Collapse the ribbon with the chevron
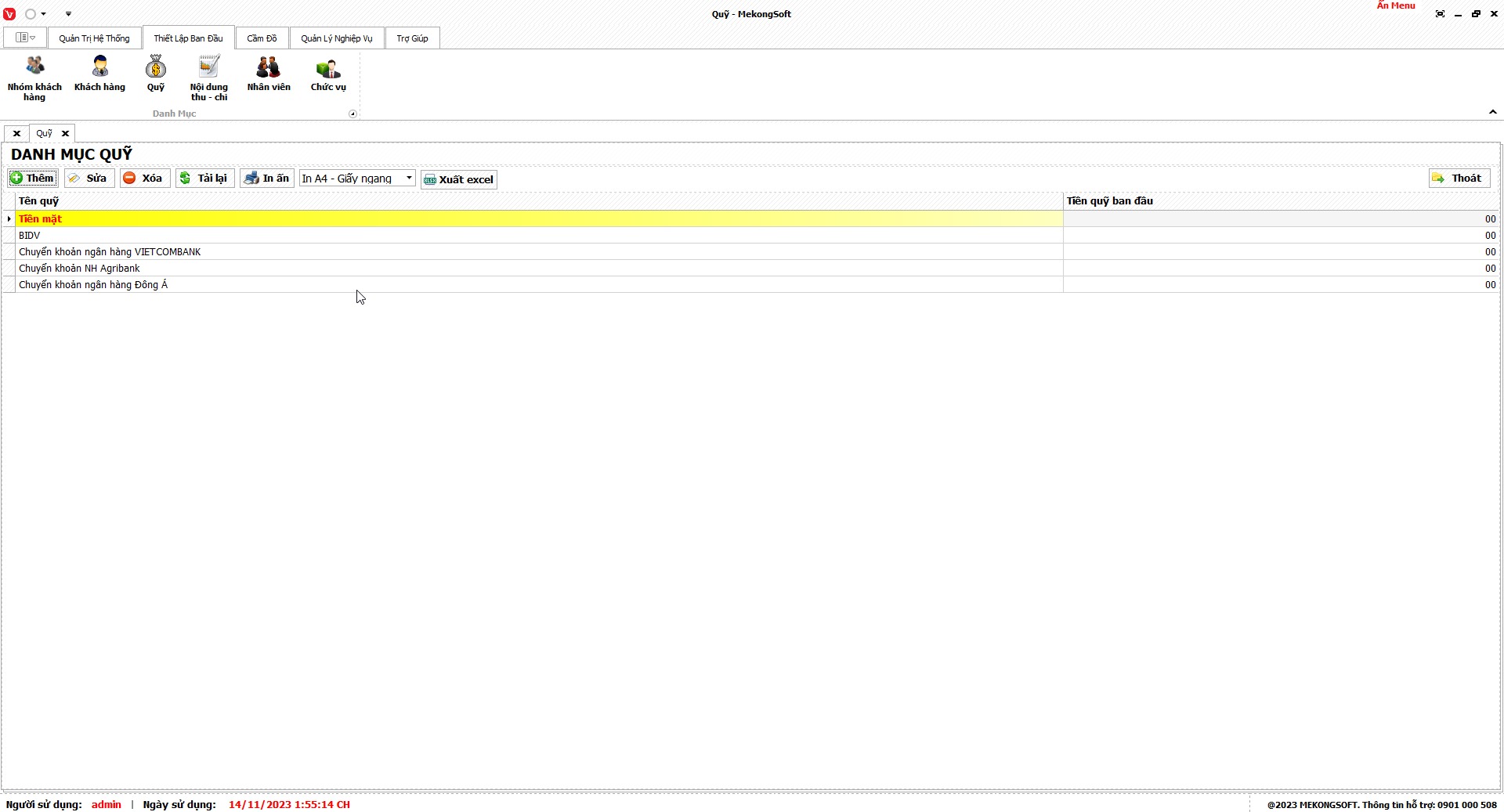Viewport: 1504px width, 812px height. pos(1493,113)
